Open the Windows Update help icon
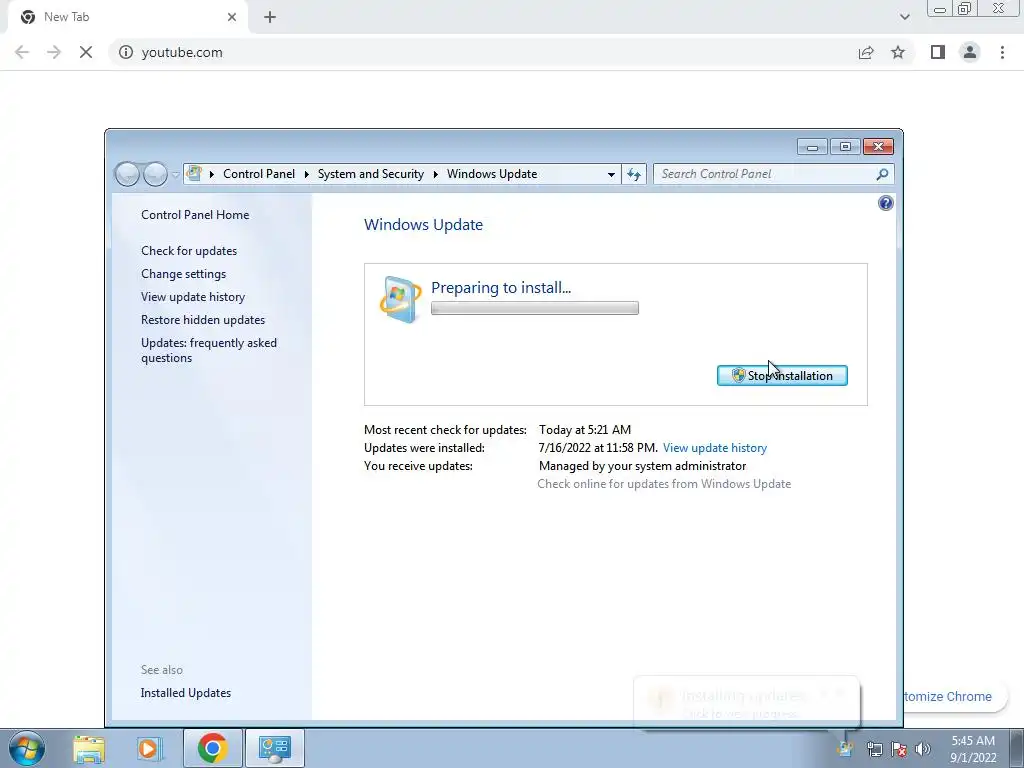This screenshot has height=768, width=1024. click(x=886, y=203)
